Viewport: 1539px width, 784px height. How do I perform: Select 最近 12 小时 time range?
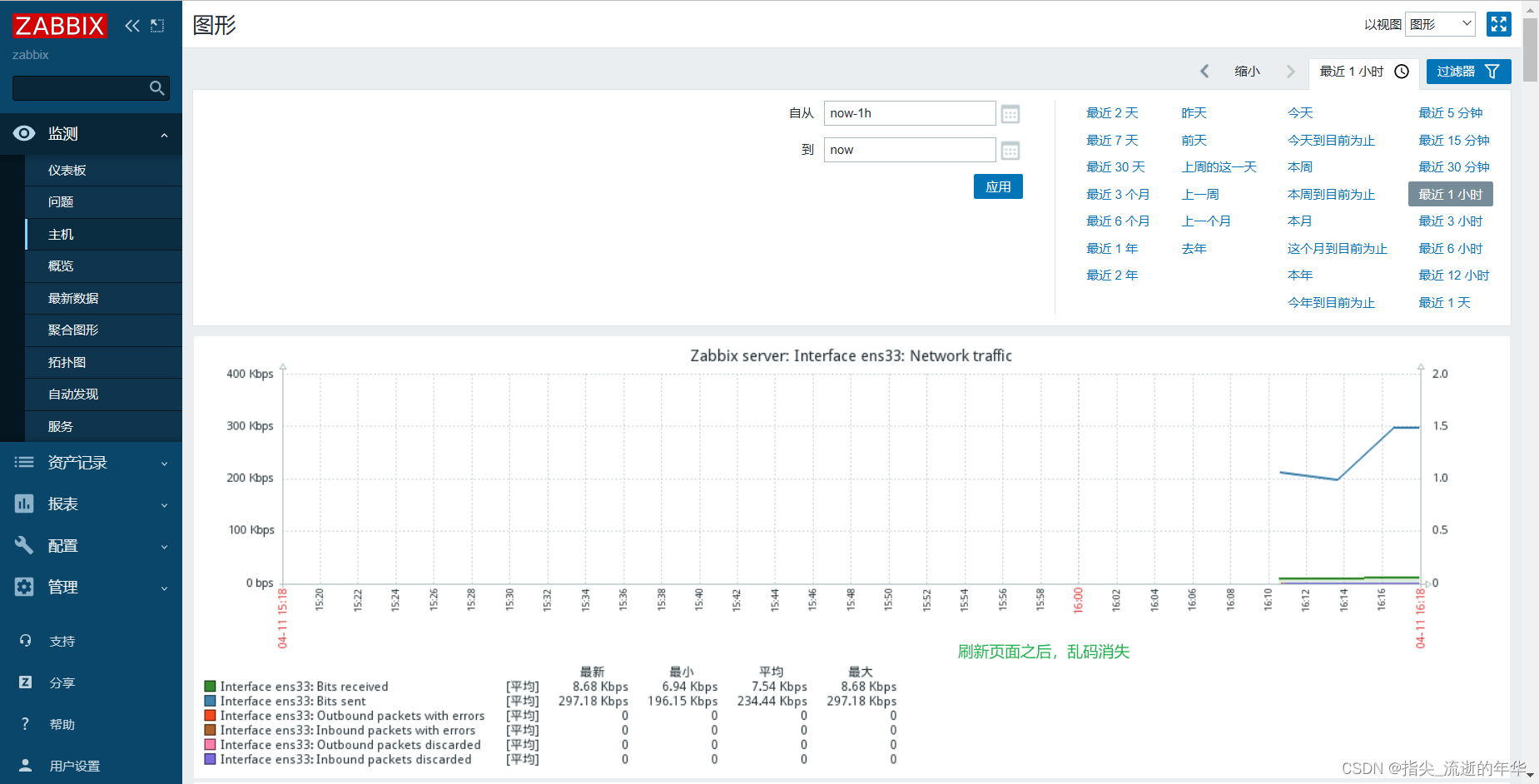click(1454, 275)
